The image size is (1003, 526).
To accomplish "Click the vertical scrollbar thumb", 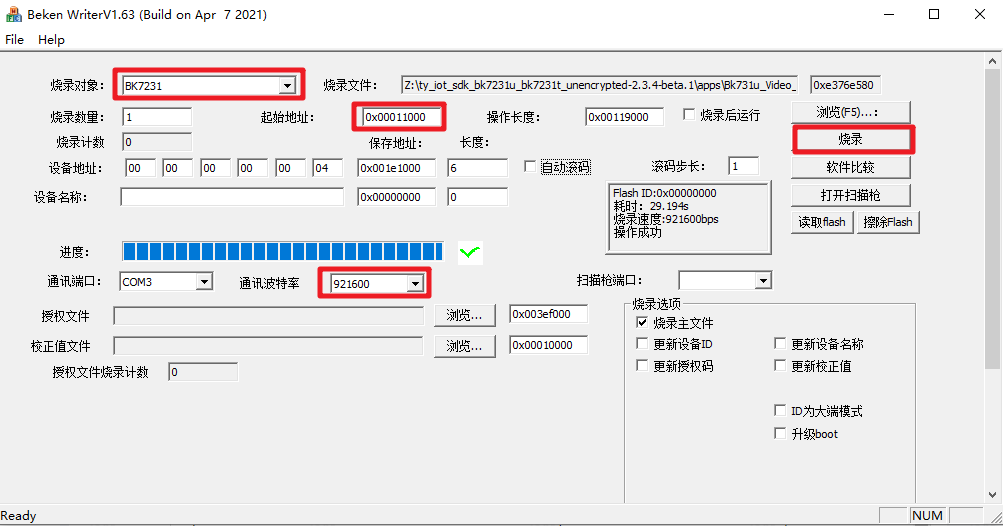I will pos(992,218).
